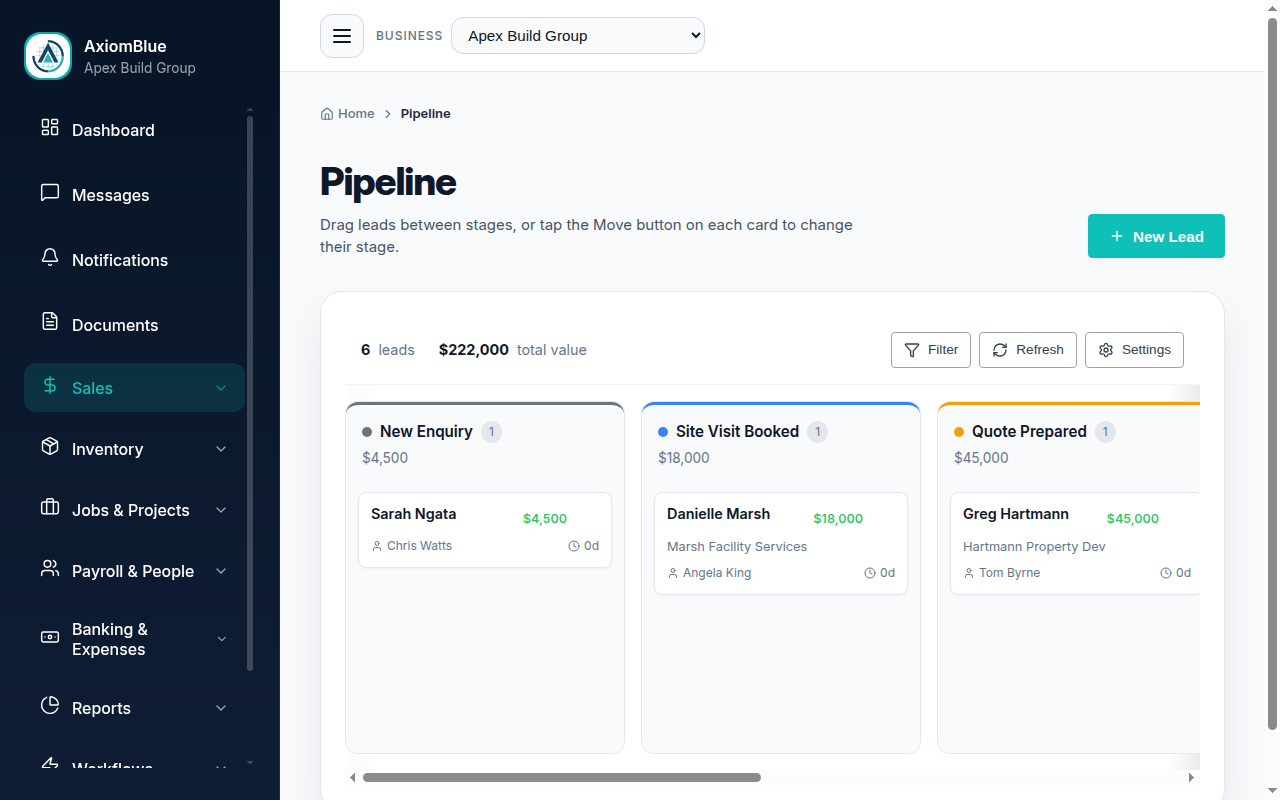Click the person icon beside Tom Byrne
Viewport: 1280px width, 800px height.
point(969,573)
